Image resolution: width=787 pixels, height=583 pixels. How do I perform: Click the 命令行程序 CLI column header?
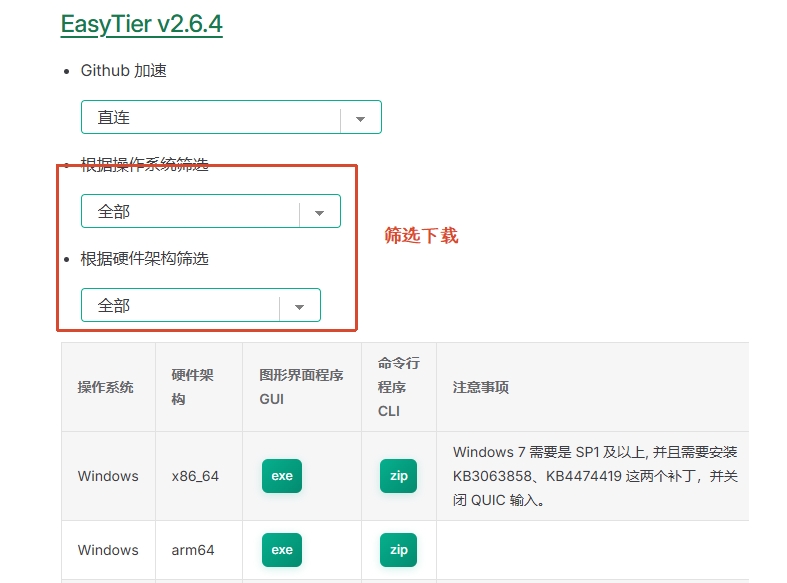pyautogui.click(x=399, y=387)
